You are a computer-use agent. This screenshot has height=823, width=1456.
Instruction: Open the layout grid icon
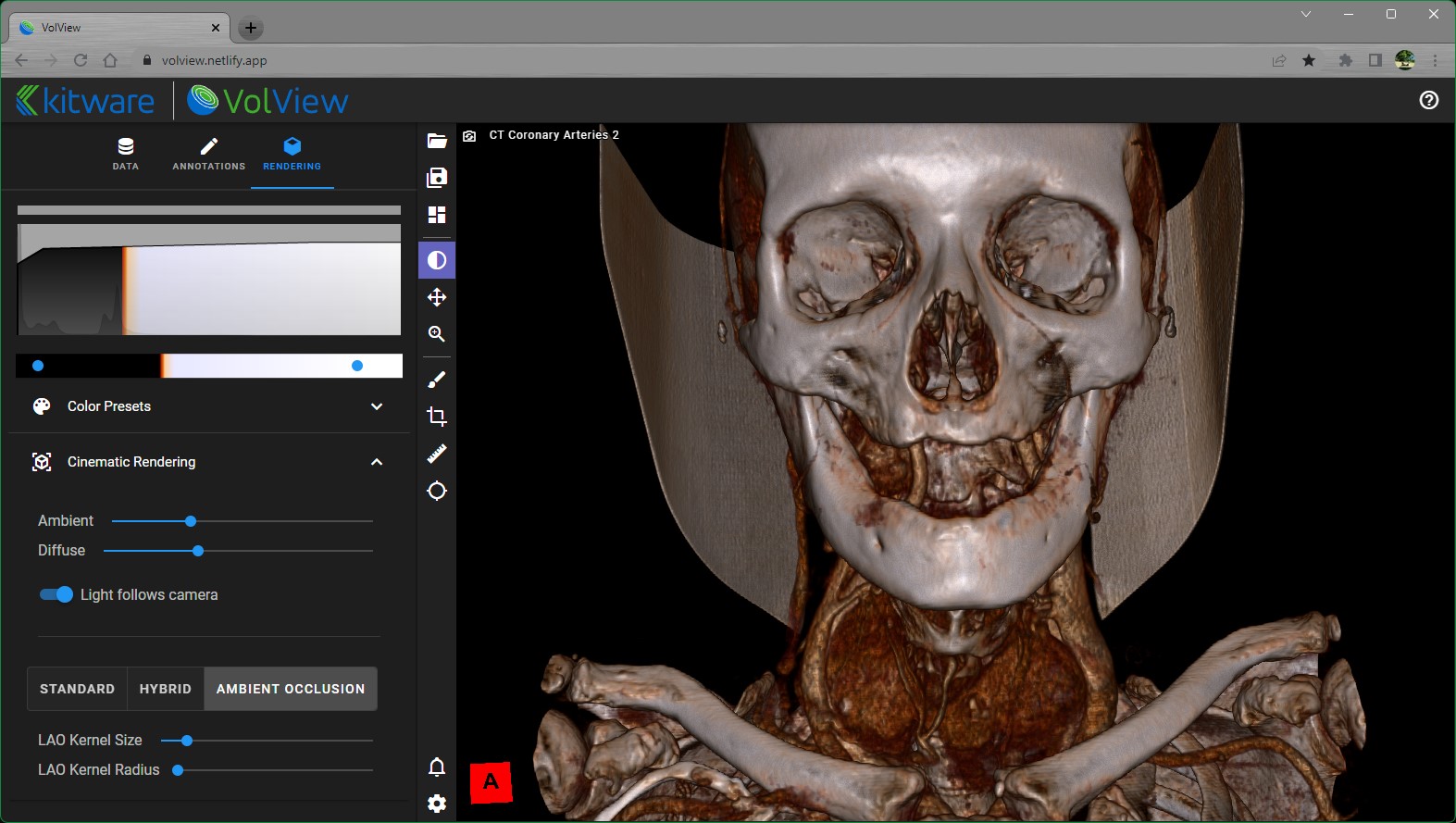click(437, 215)
